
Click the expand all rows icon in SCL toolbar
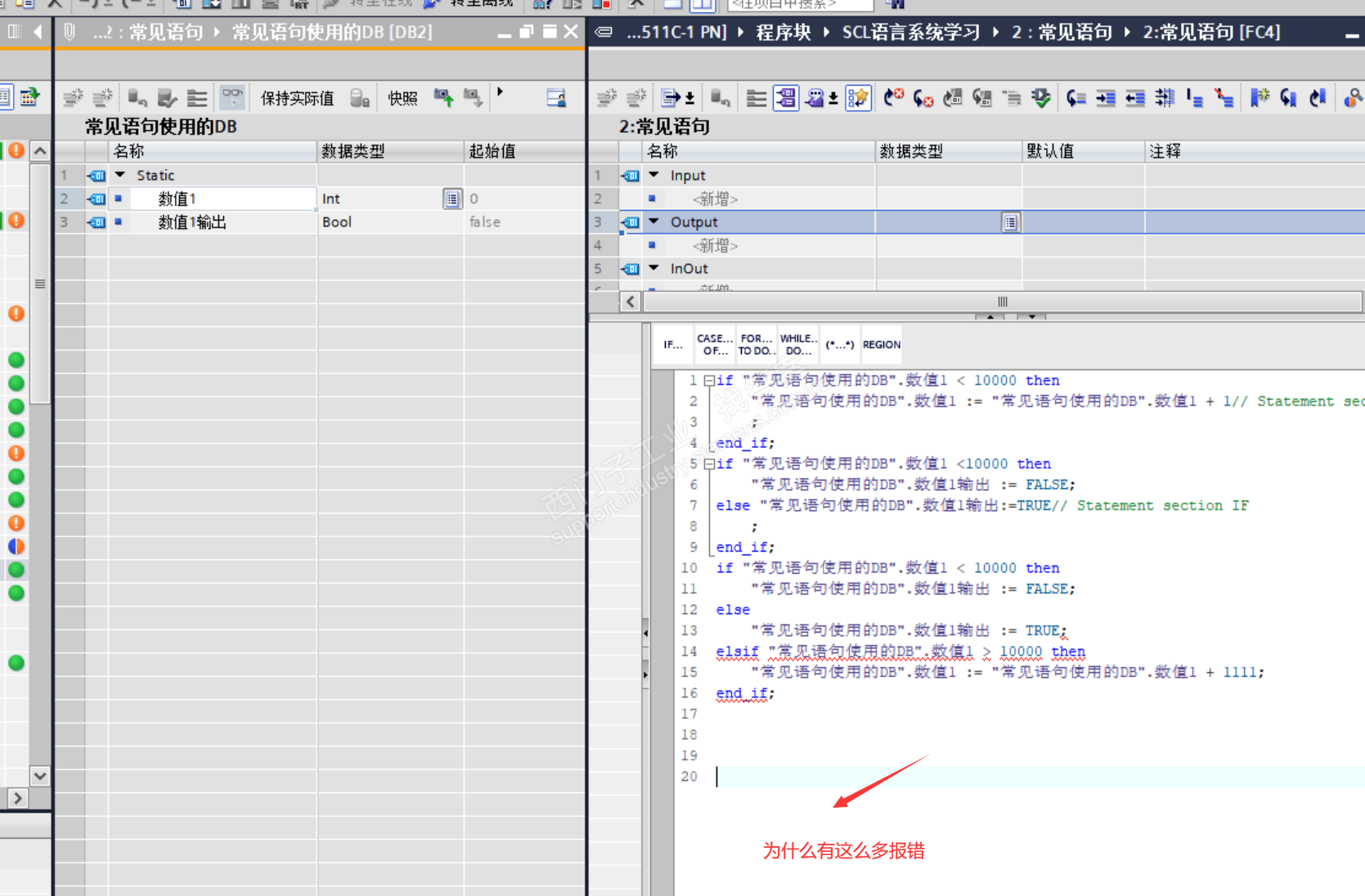(757, 98)
